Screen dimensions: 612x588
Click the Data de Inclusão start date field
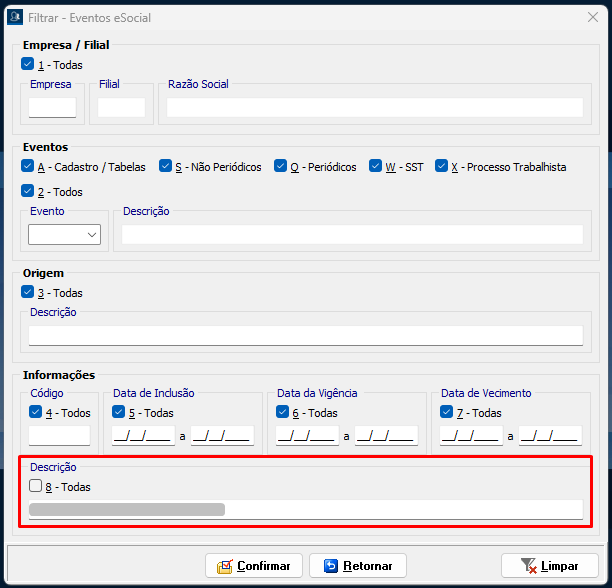tap(143, 436)
